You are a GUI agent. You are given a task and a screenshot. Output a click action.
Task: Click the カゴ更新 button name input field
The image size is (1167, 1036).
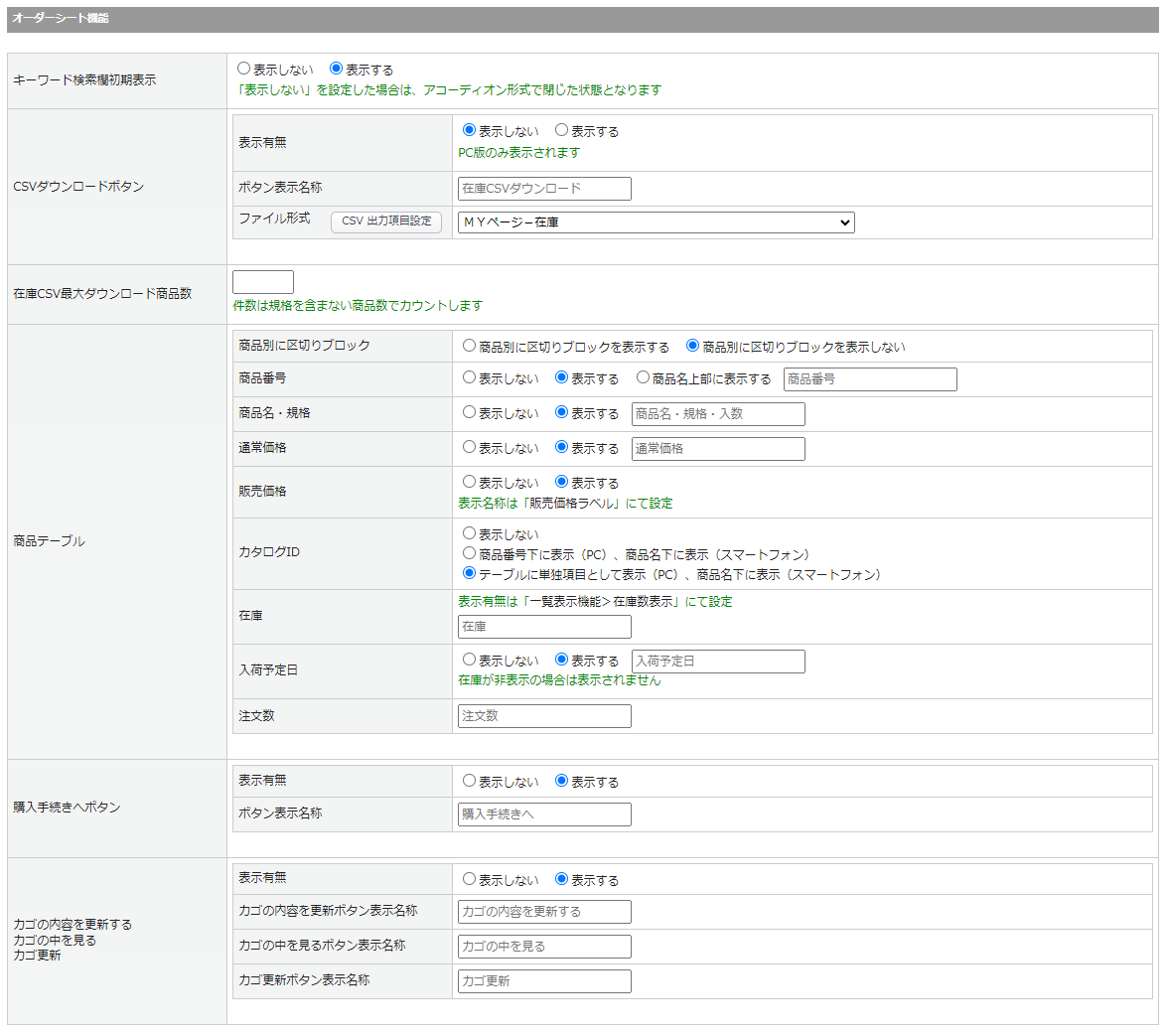(x=544, y=981)
